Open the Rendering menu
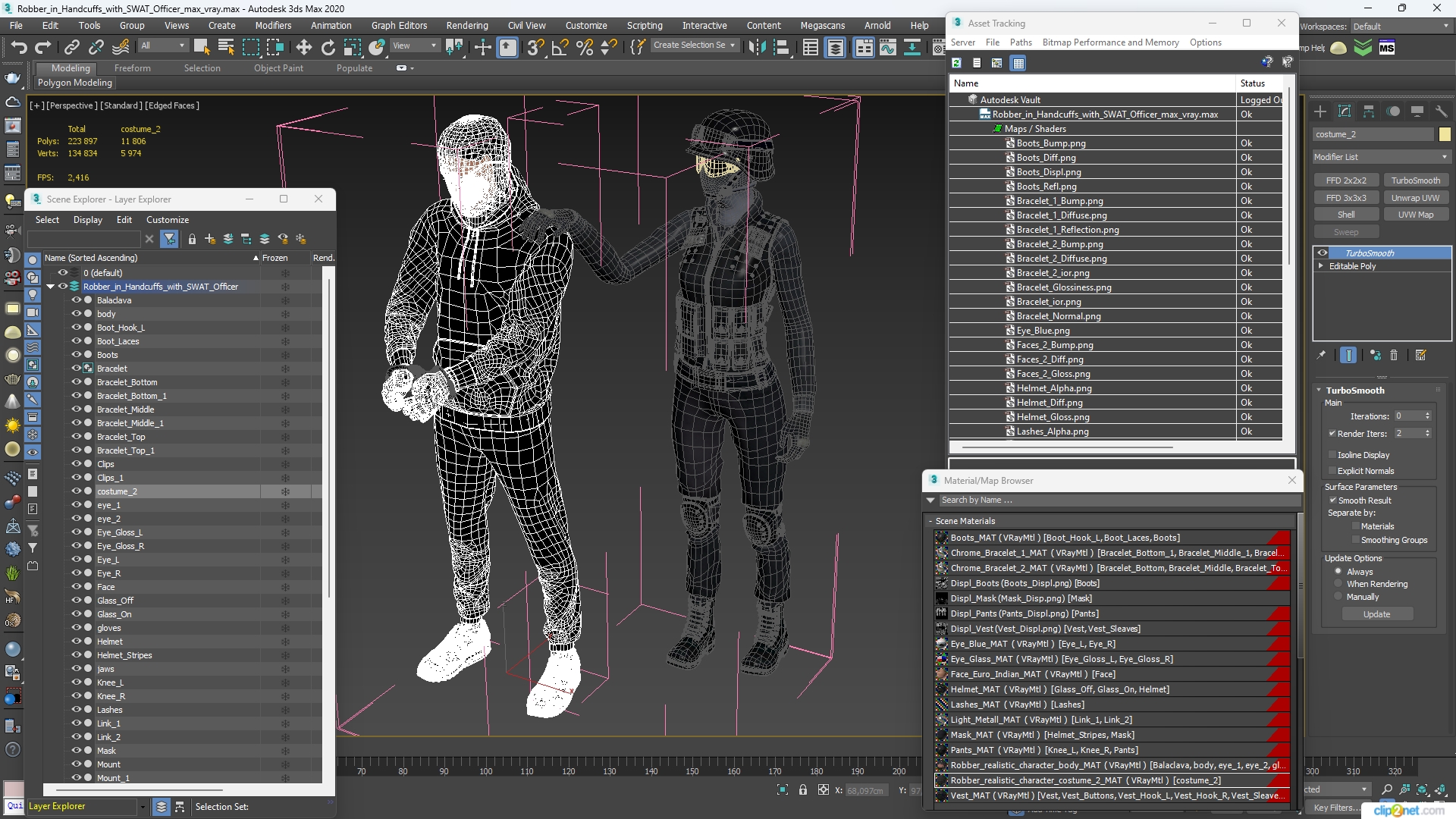This screenshot has width=1456, height=819. [466, 25]
